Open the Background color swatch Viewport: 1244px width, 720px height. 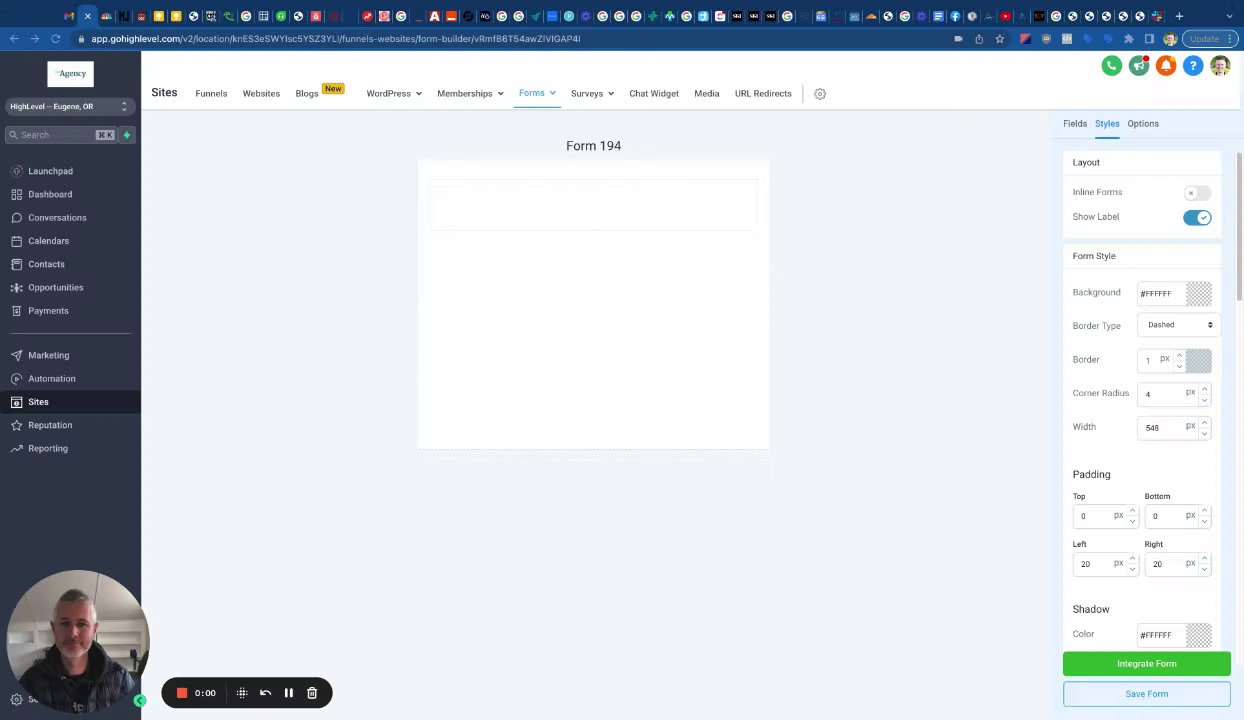(x=1199, y=293)
